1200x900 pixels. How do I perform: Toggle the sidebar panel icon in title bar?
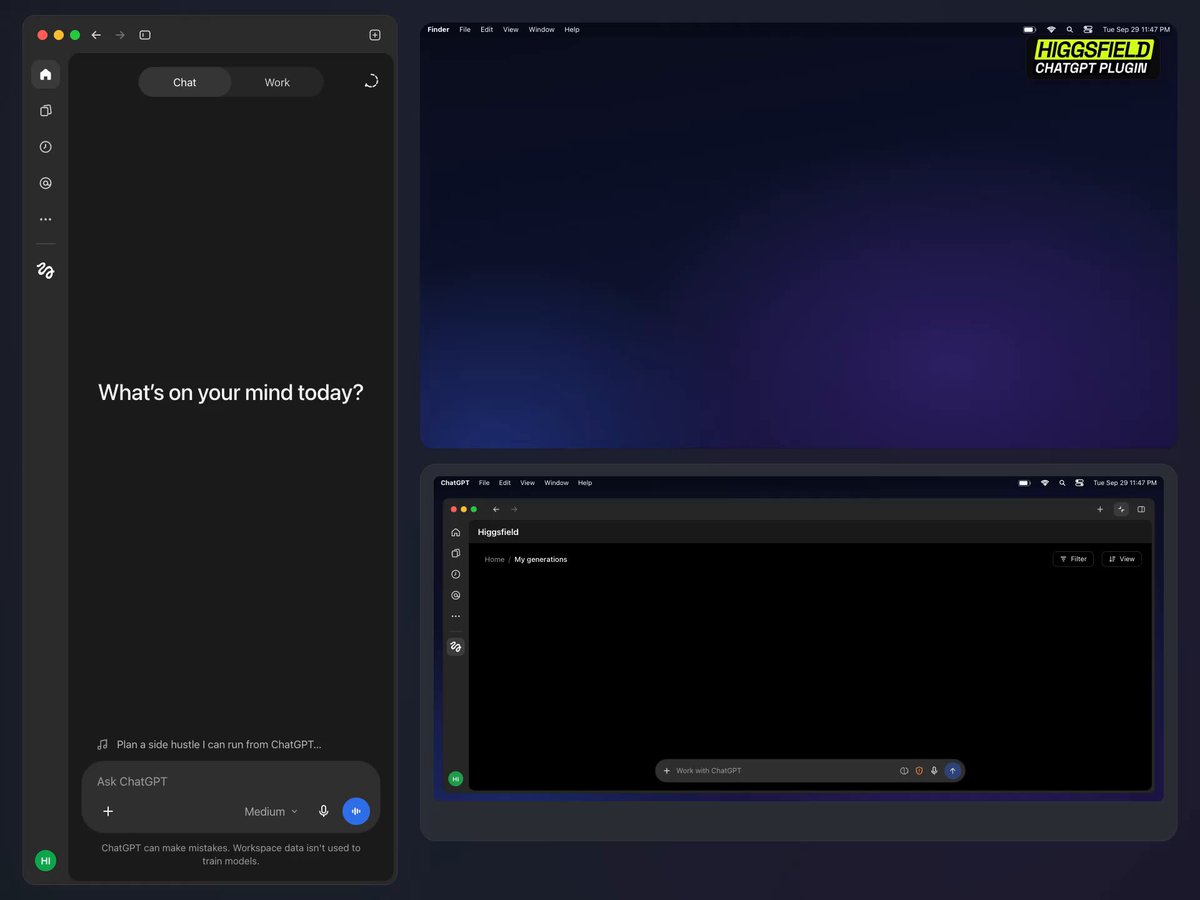(x=145, y=35)
